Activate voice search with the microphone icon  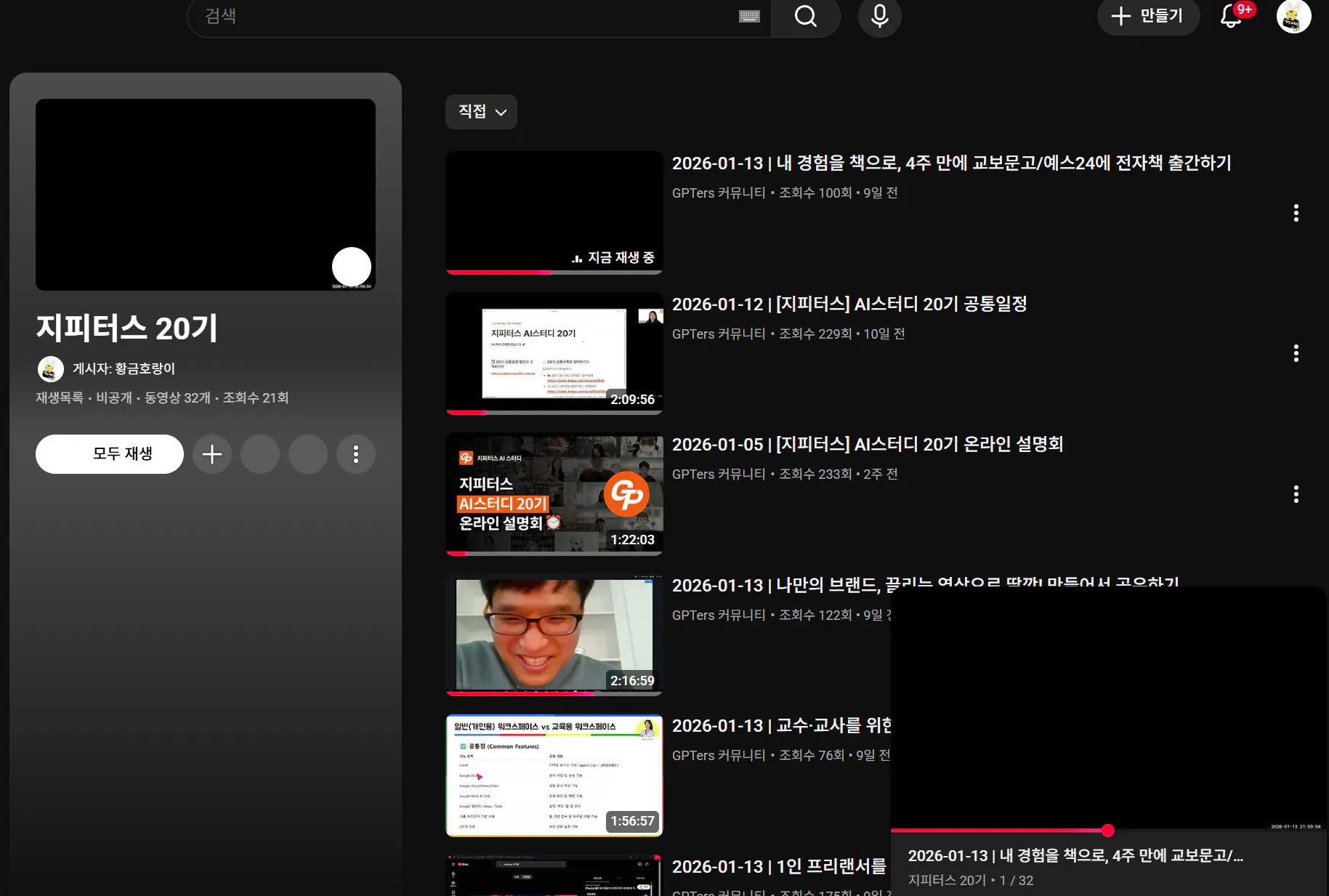click(879, 17)
